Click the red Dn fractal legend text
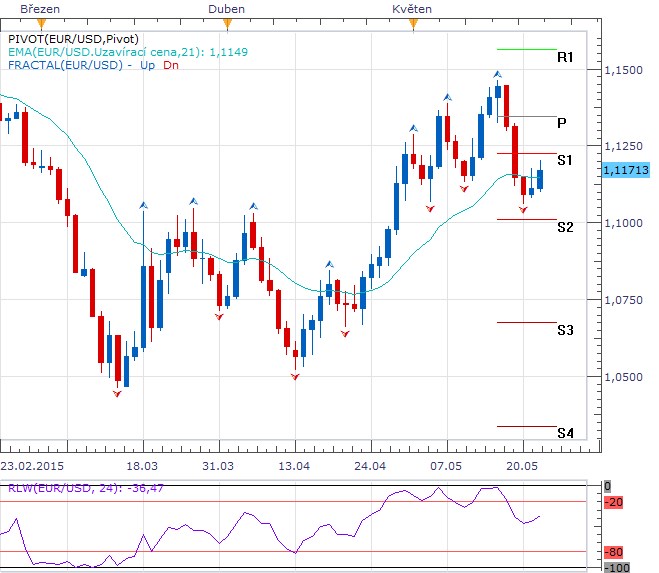The image size is (659, 573). click(171, 65)
